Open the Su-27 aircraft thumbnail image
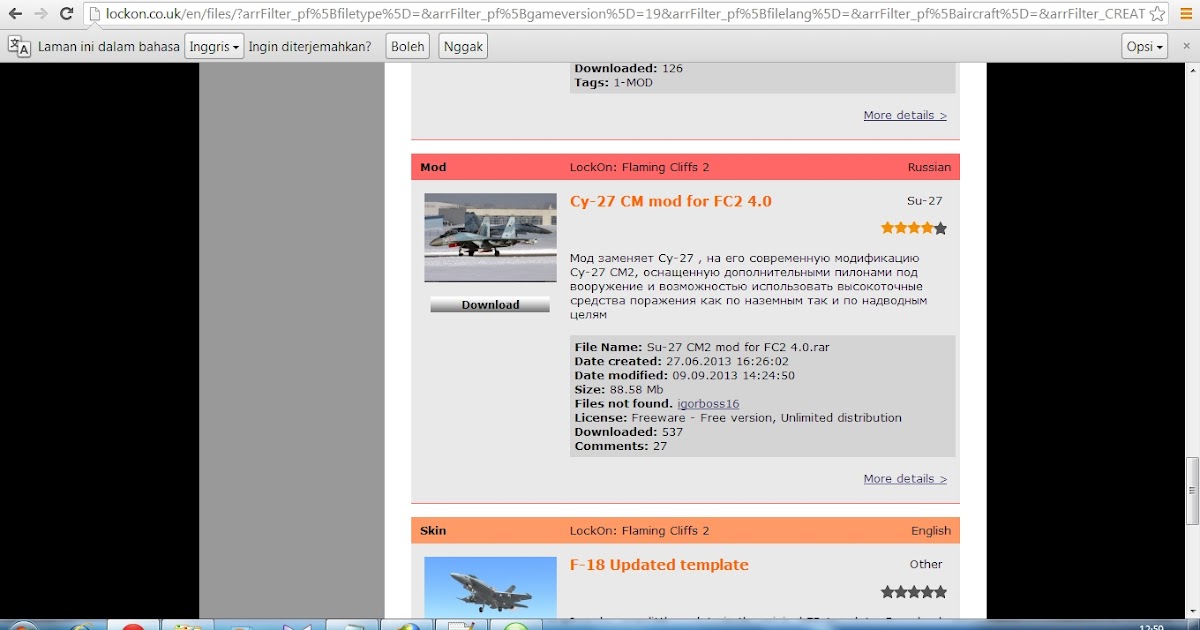Viewport: 1200px width, 630px height. [490, 237]
